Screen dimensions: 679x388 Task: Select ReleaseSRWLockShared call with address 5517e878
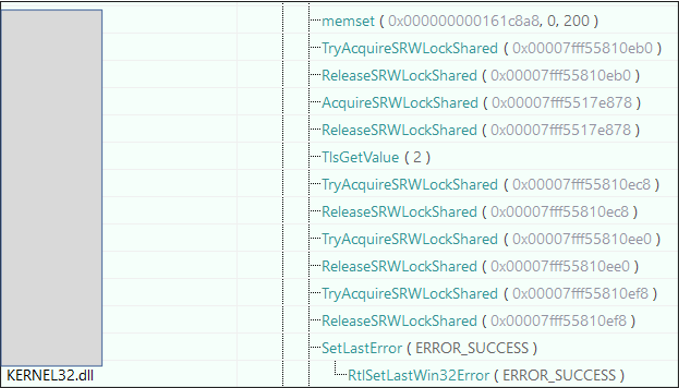pyautogui.click(x=481, y=130)
